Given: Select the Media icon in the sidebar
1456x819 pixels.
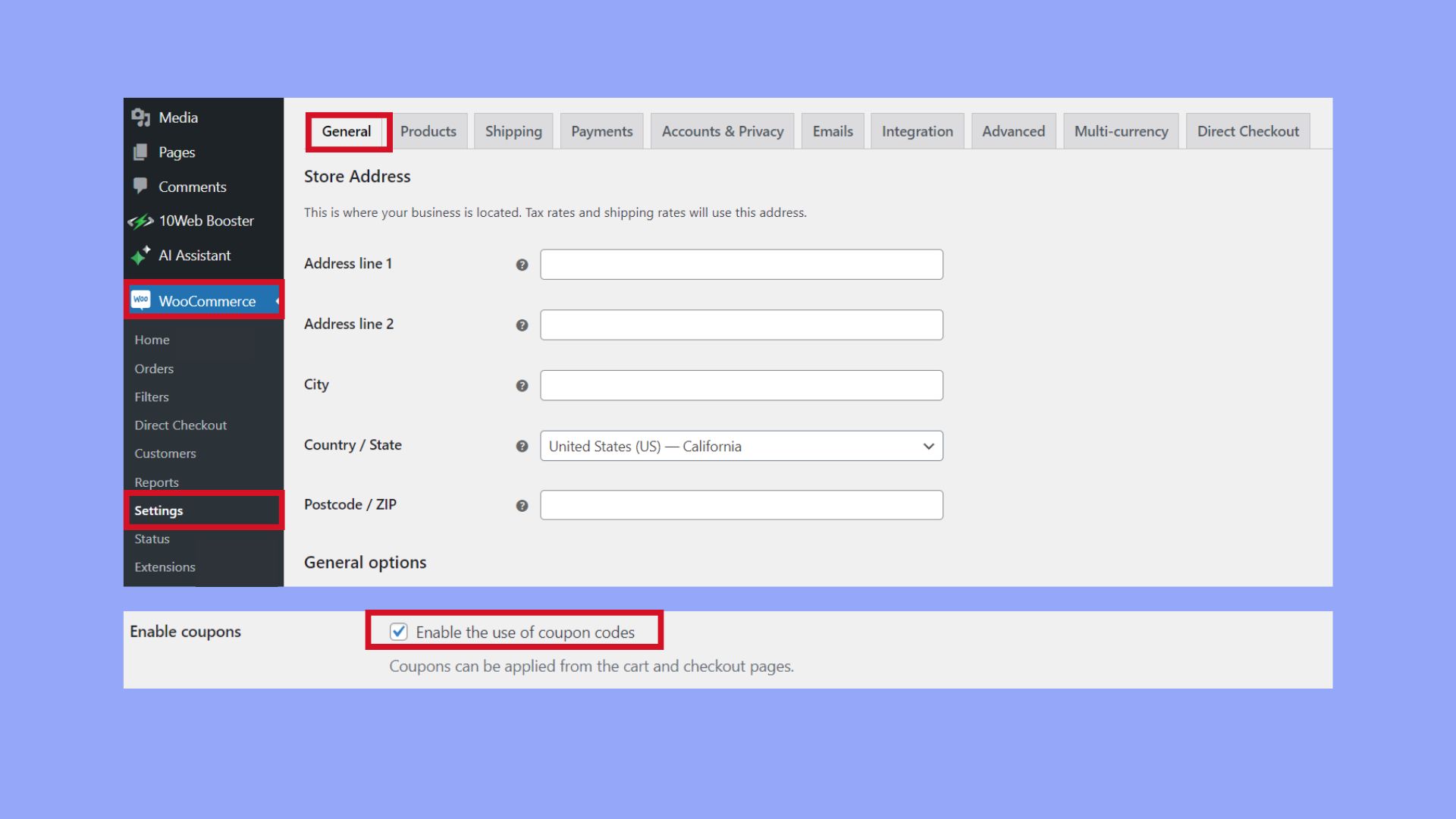Looking at the screenshot, I should (141, 118).
